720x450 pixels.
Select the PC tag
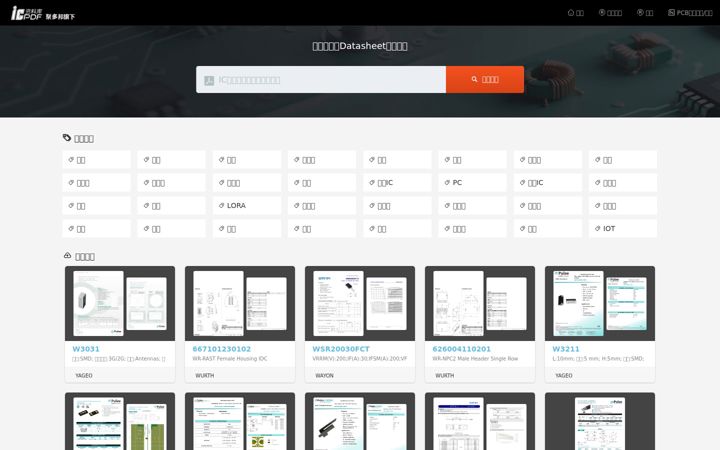472,183
